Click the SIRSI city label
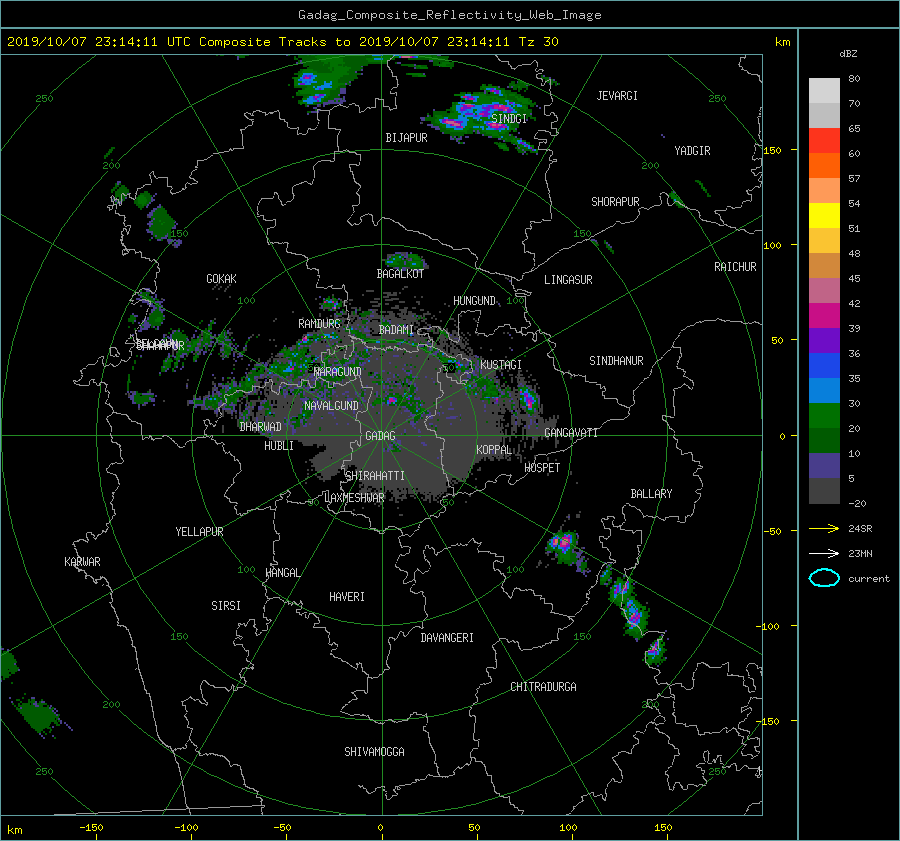 (x=226, y=606)
